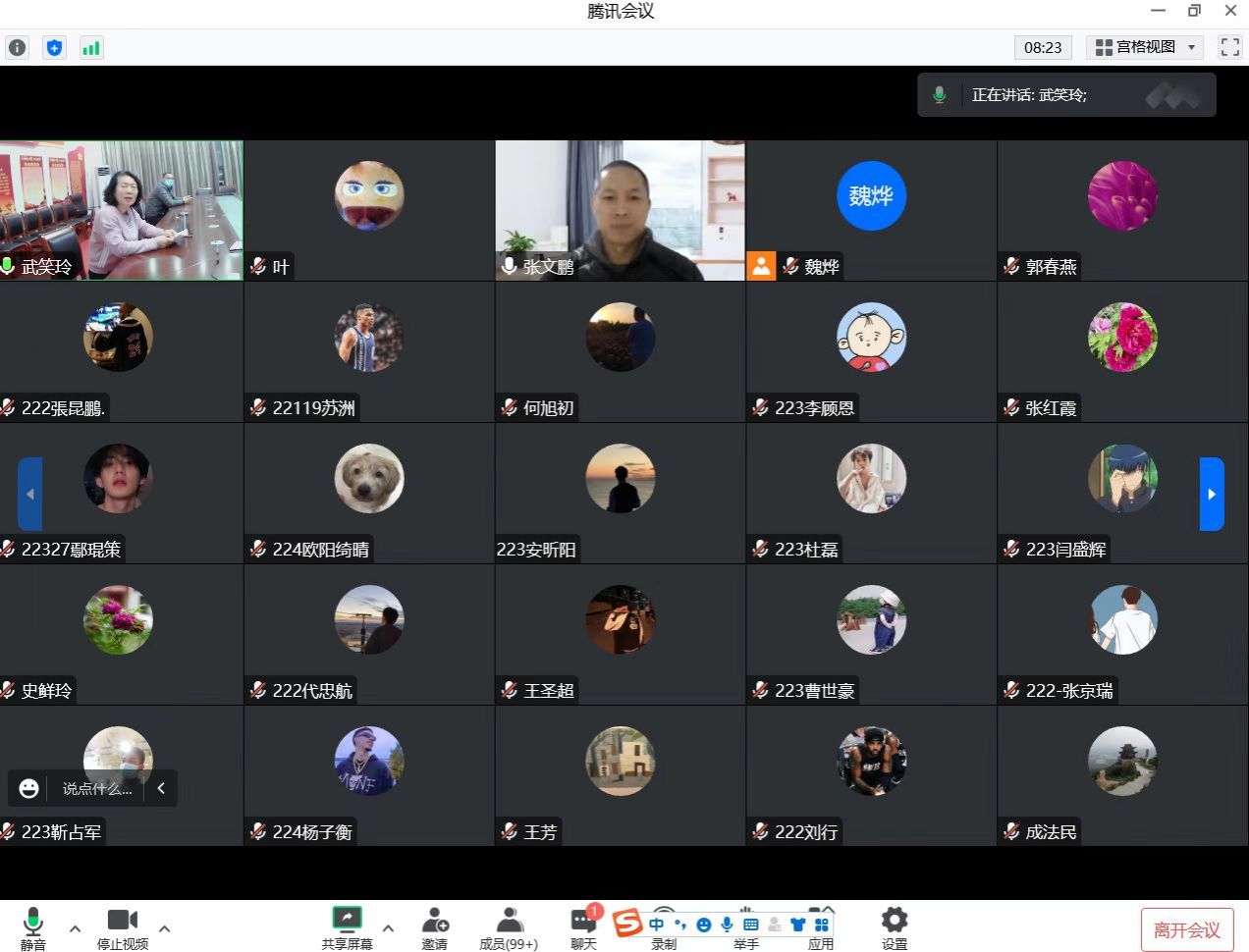Open the meeting info icon
The image size is (1249, 952).
[x=18, y=47]
